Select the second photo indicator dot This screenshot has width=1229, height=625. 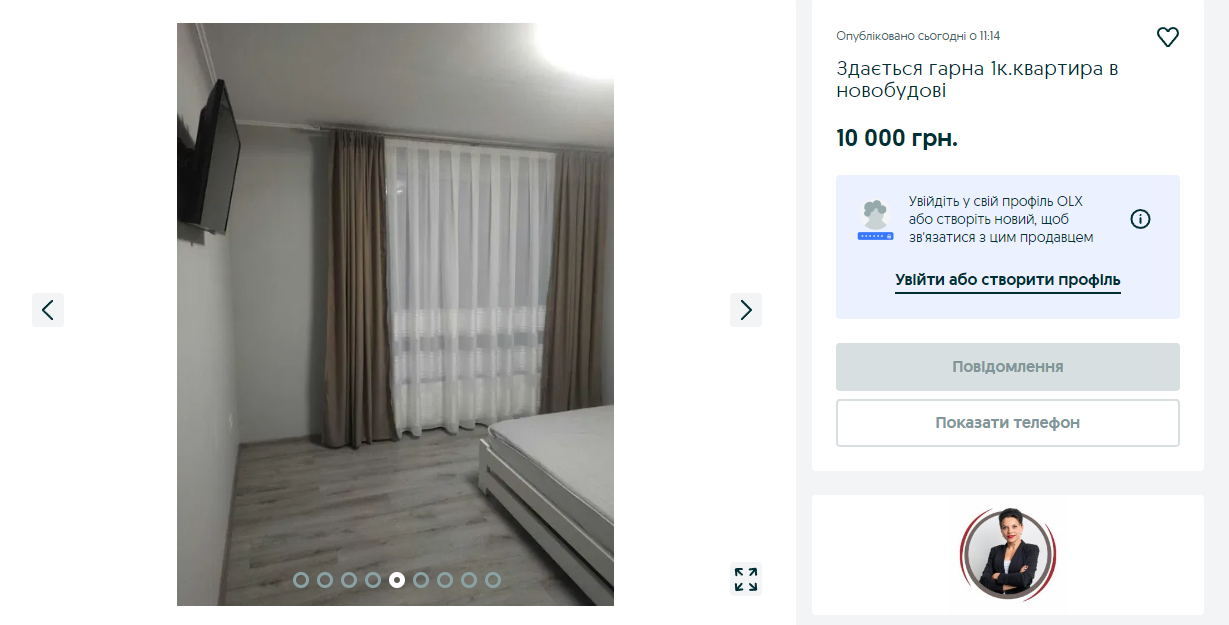325,579
